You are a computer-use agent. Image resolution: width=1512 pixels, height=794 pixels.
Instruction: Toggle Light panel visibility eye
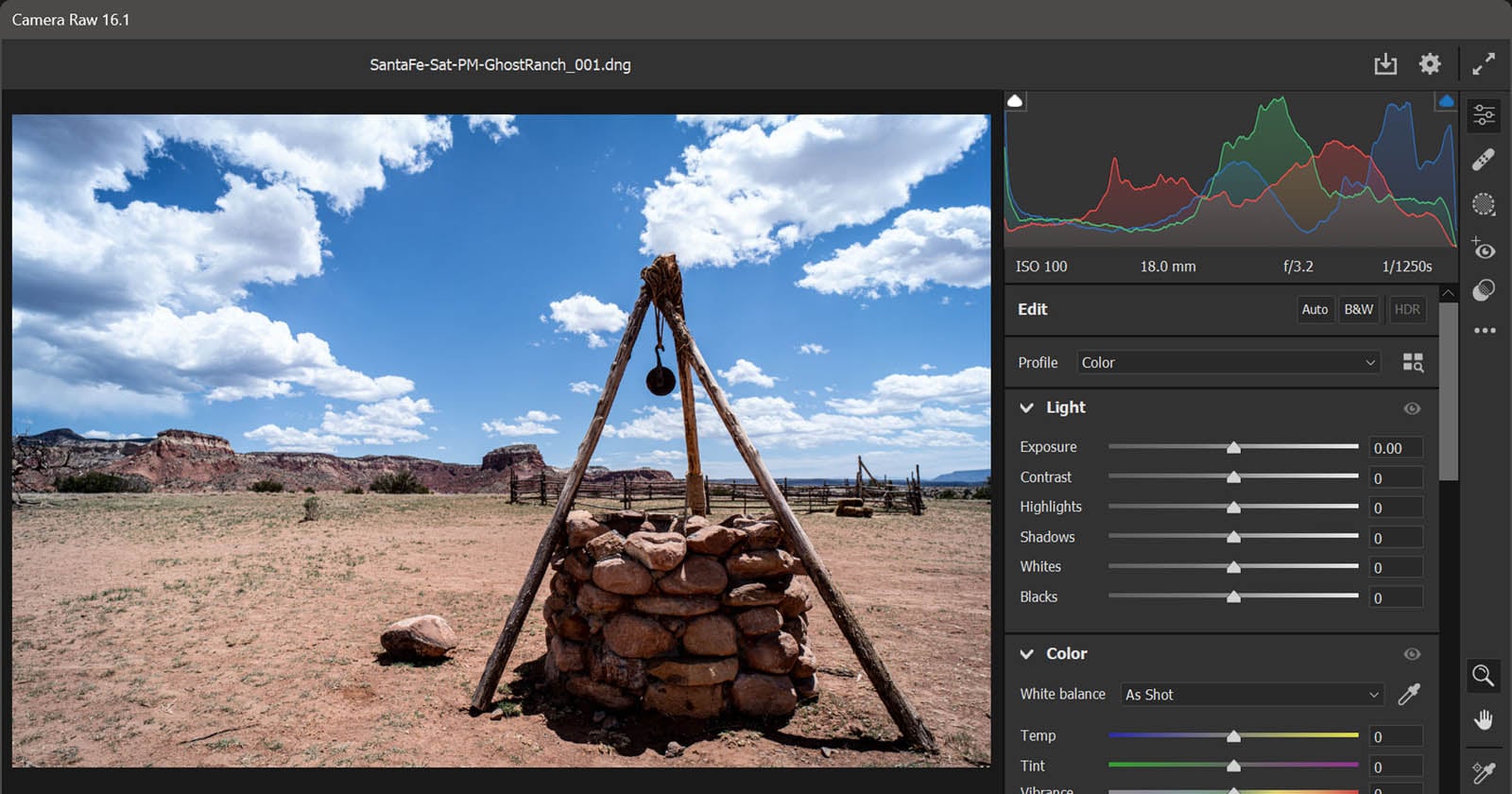[x=1412, y=408]
